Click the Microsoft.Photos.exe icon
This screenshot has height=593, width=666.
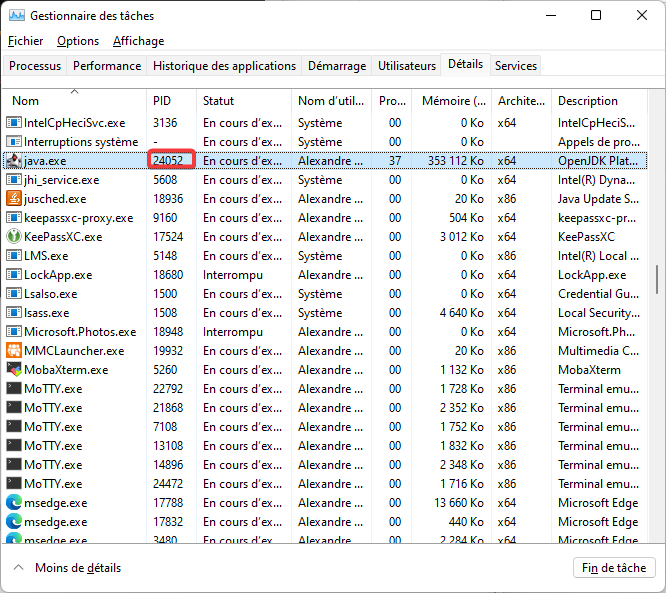[14, 331]
